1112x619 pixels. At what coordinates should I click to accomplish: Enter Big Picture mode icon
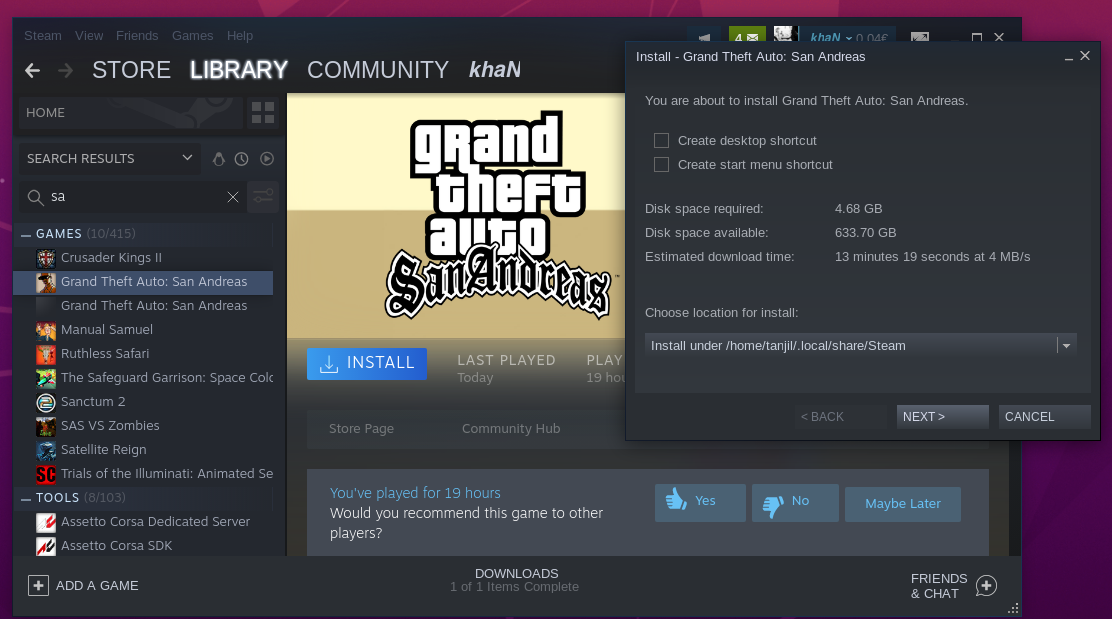(920, 37)
